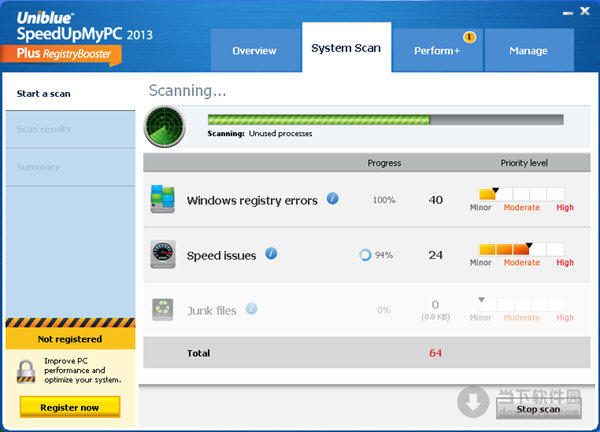This screenshot has height=432, width=600.
Task: Click the Speed issues label
Action: click(221, 256)
